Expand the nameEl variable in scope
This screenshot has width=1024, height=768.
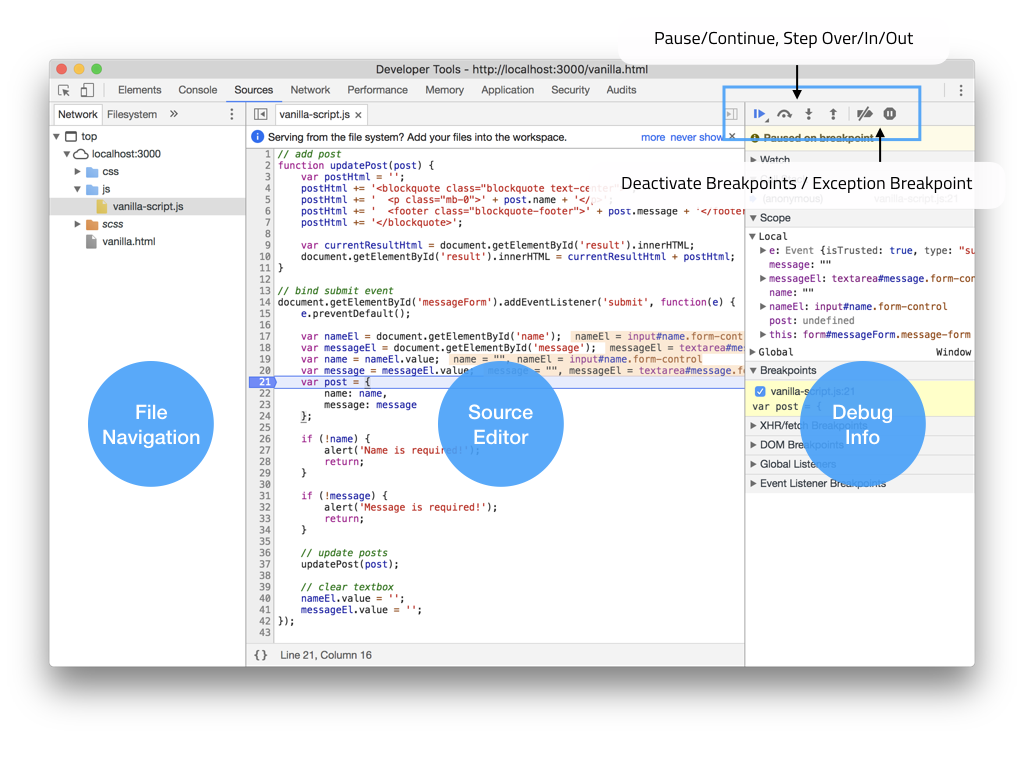pyautogui.click(x=763, y=306)
